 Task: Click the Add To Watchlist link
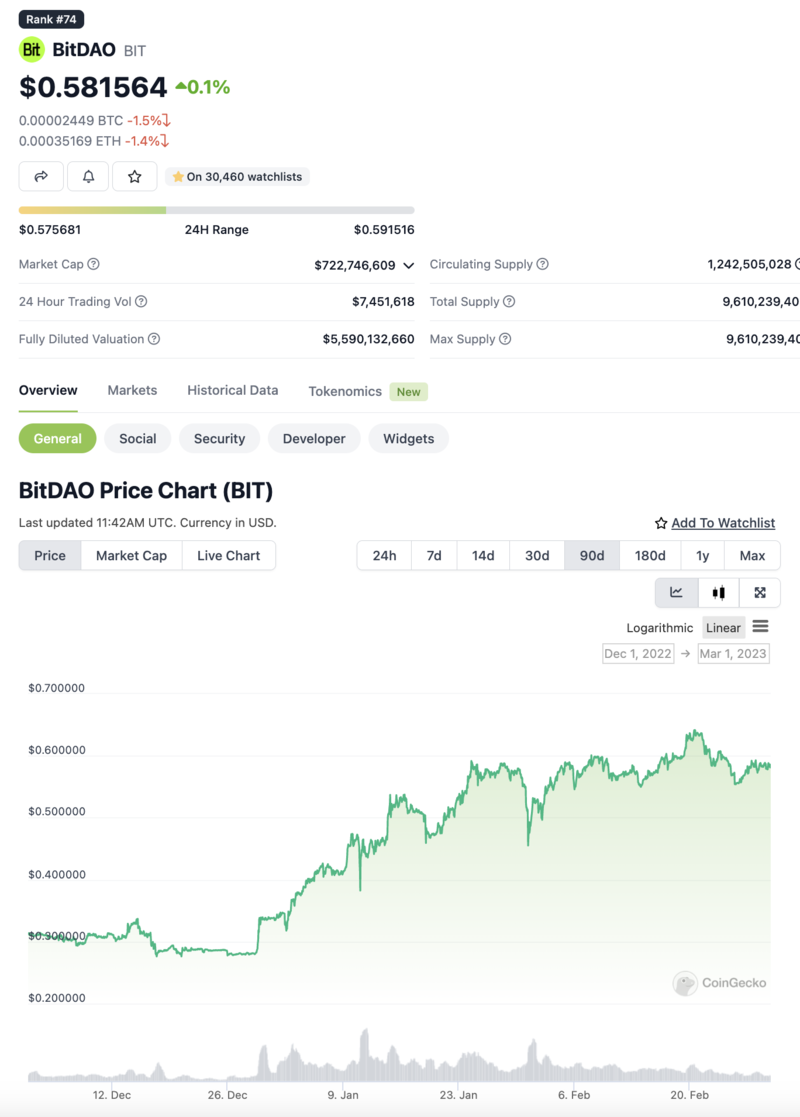722,523
